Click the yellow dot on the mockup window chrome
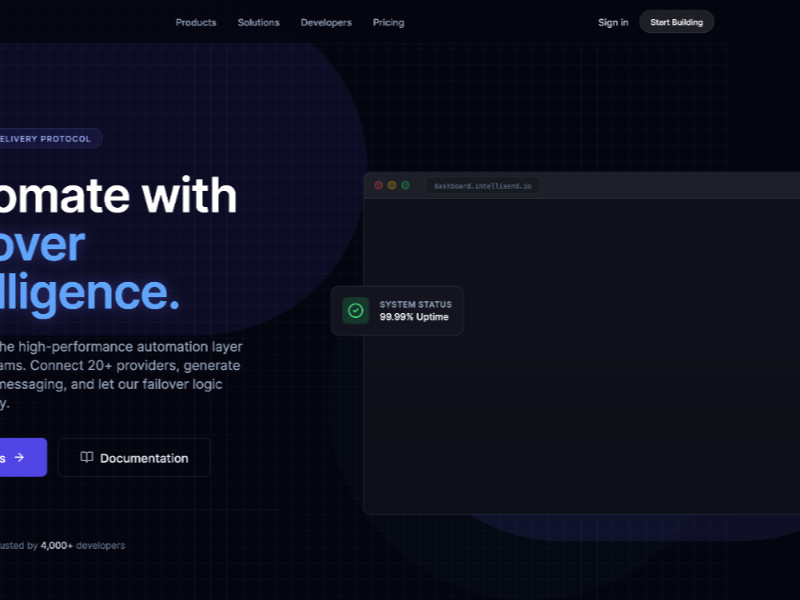800x600 pixels. (391, 185)
